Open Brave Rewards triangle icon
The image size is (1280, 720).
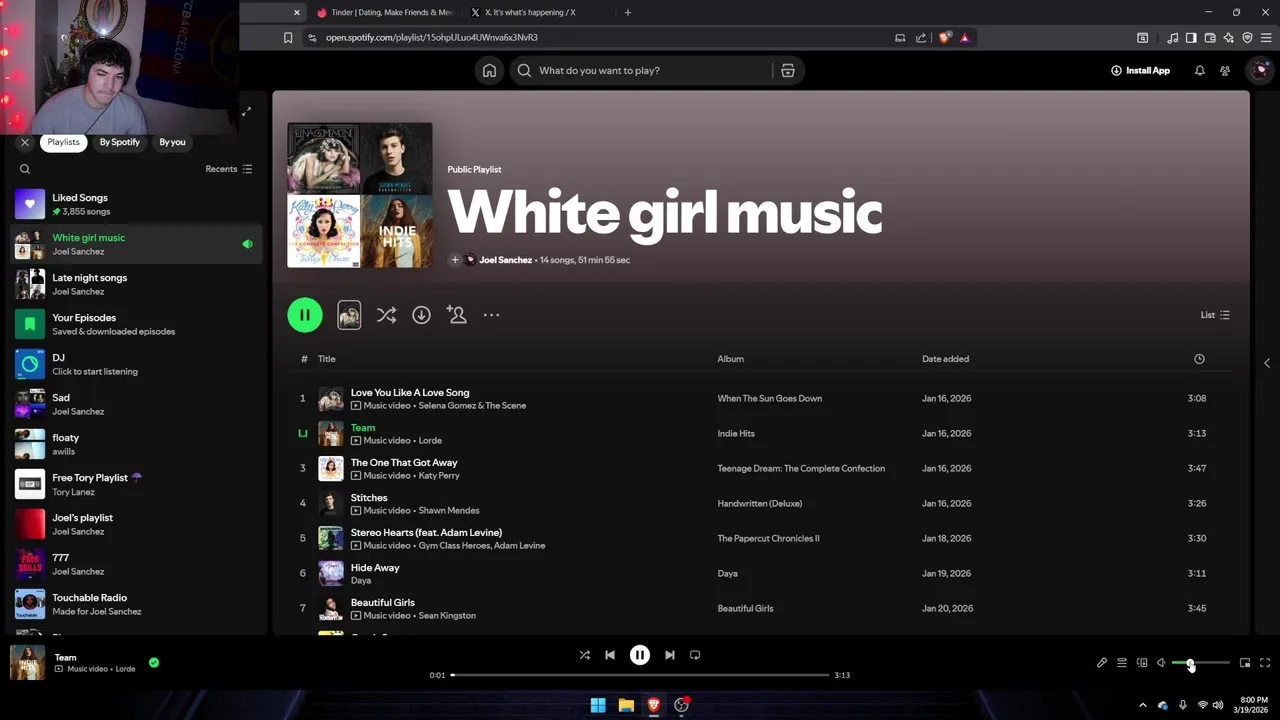(x=964, y=38)
